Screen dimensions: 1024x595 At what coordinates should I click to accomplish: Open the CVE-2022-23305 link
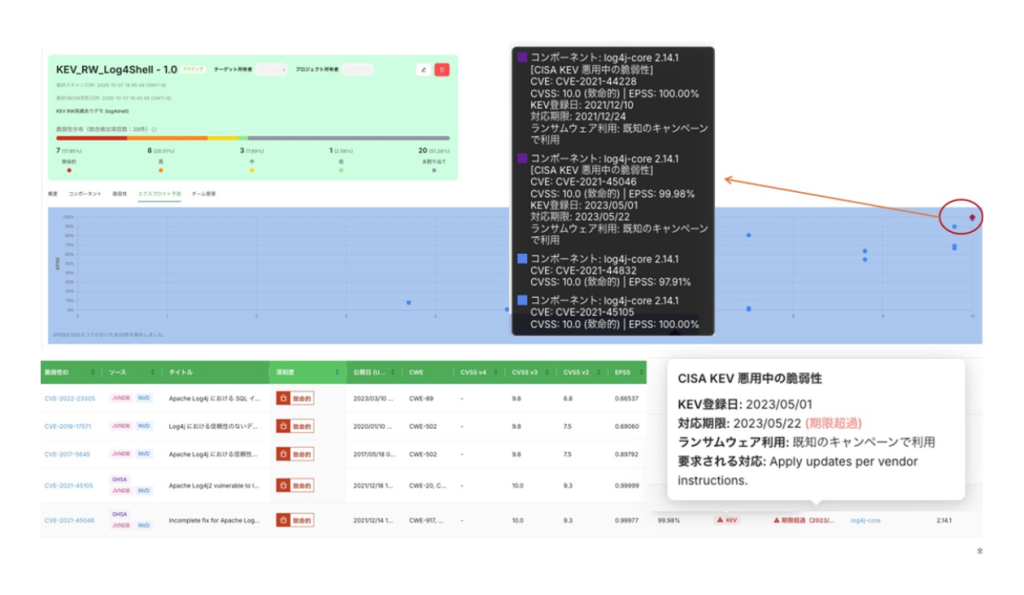click(x=69, y=398)
